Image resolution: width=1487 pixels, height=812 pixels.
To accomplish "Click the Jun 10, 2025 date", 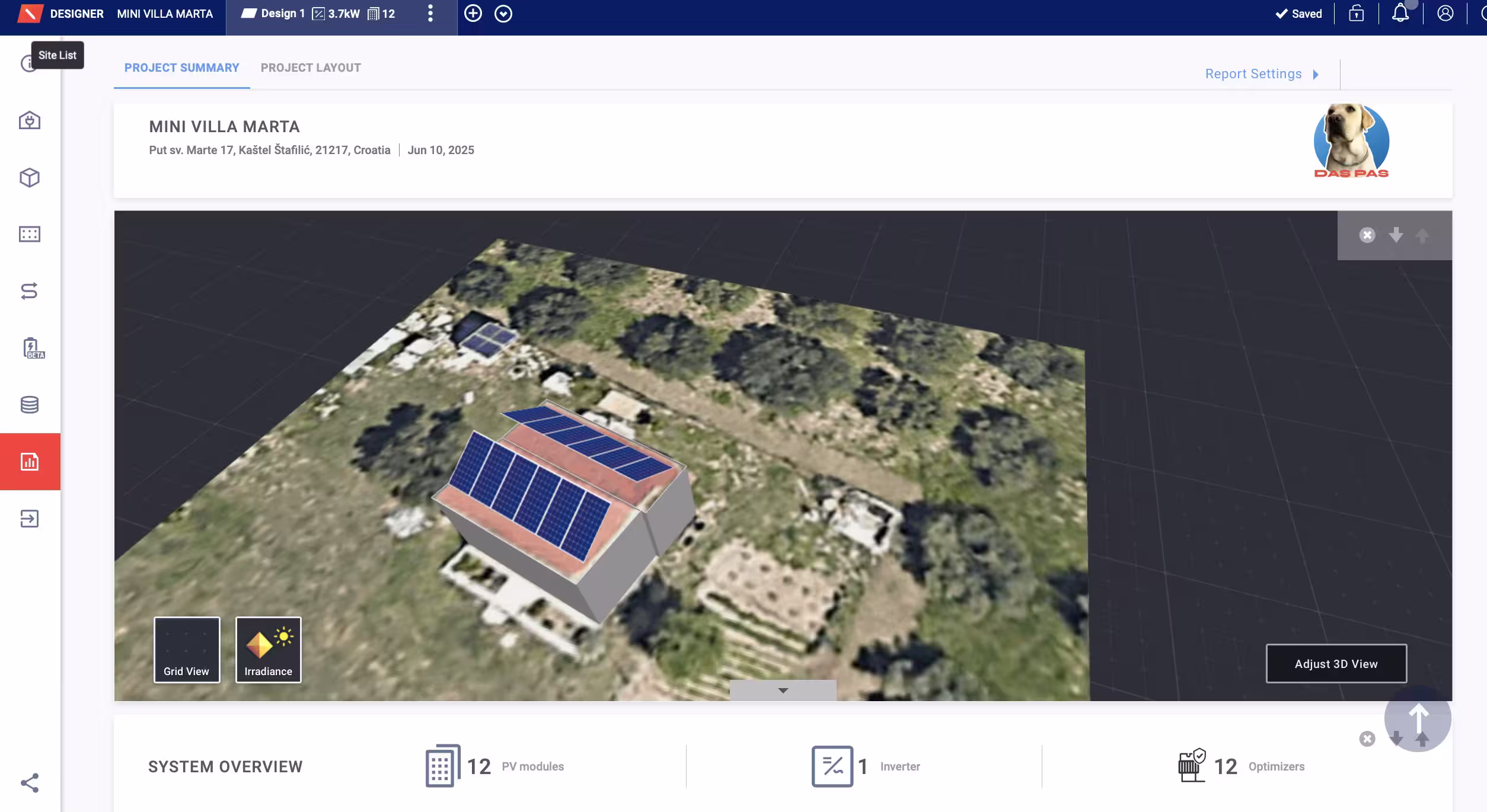I will point(441,150).
